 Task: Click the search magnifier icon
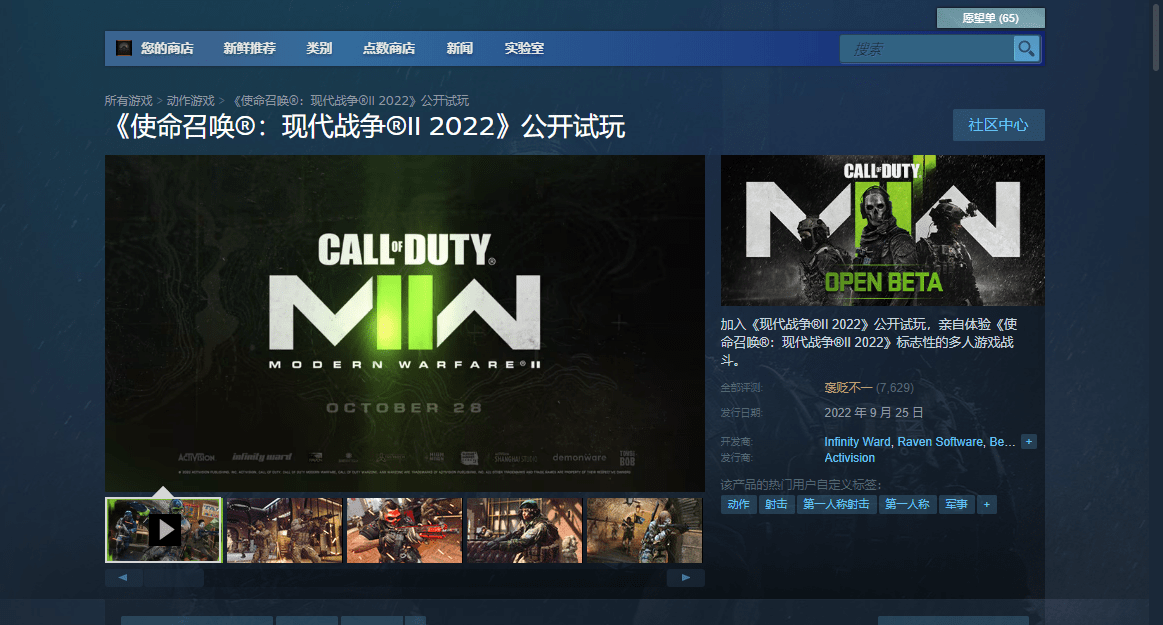point(1027,49)
